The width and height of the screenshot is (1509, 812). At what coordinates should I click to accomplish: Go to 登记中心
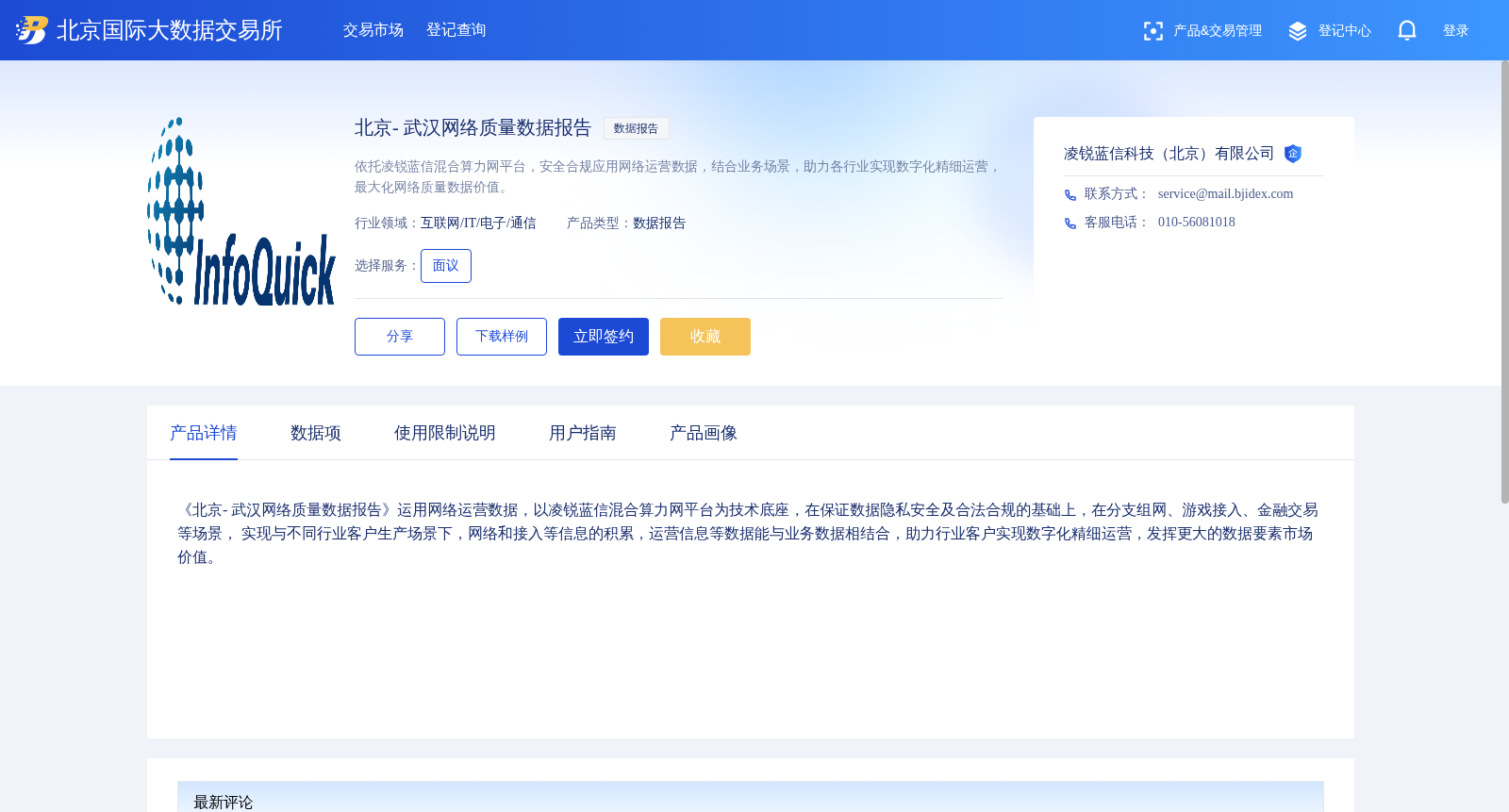(x=1345, y=31)
